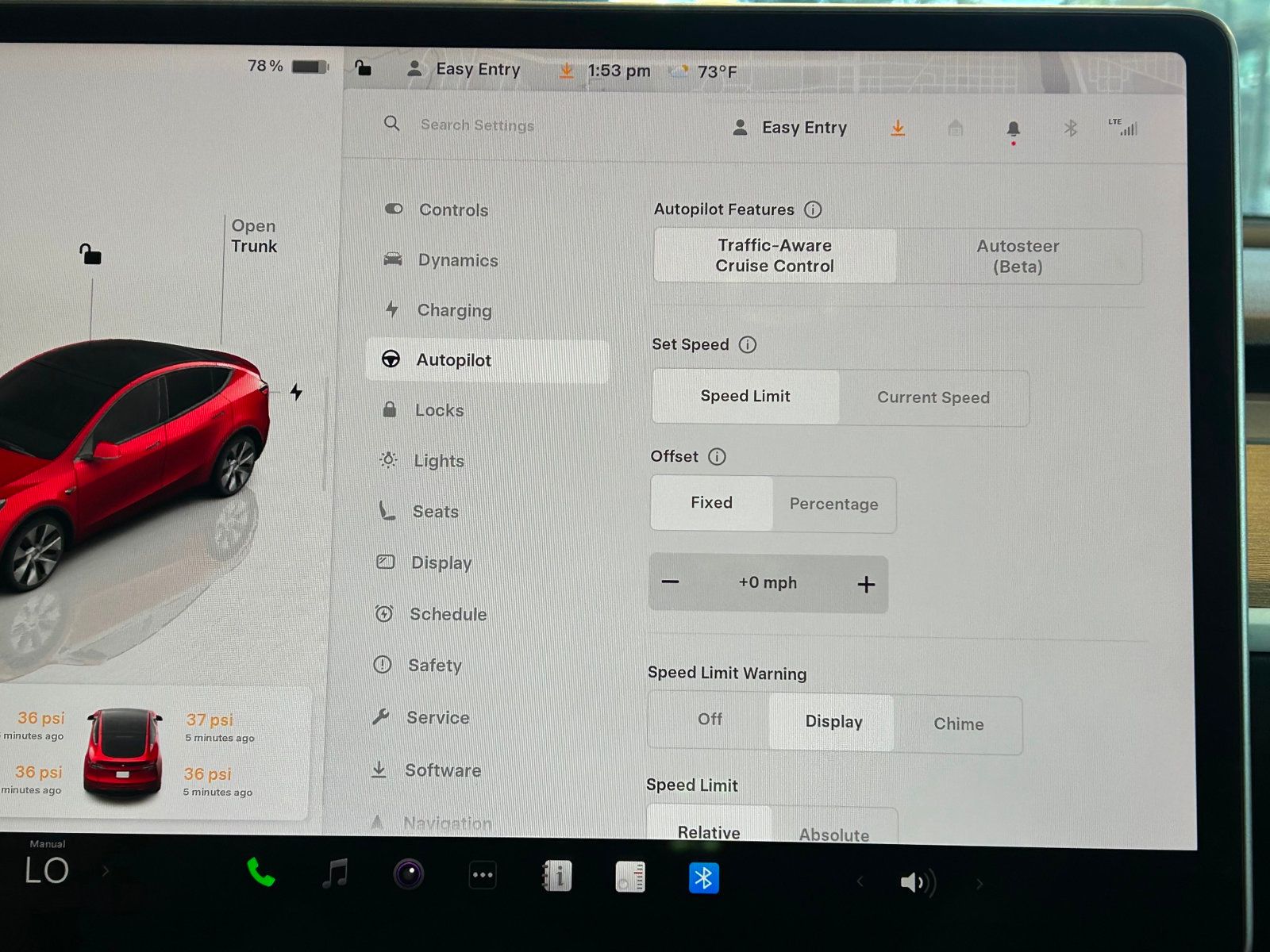Open the all apps three-dots icon

click(483, 876)
